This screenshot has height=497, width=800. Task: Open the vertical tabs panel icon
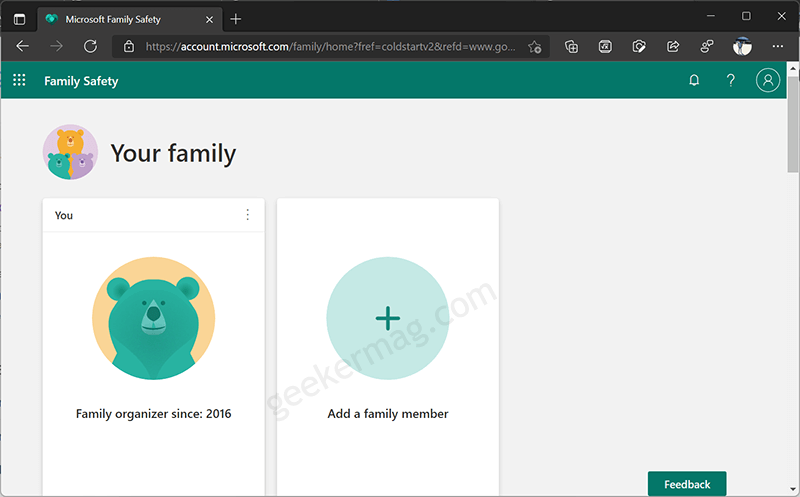pyautogui.click(x=19, y=19)
